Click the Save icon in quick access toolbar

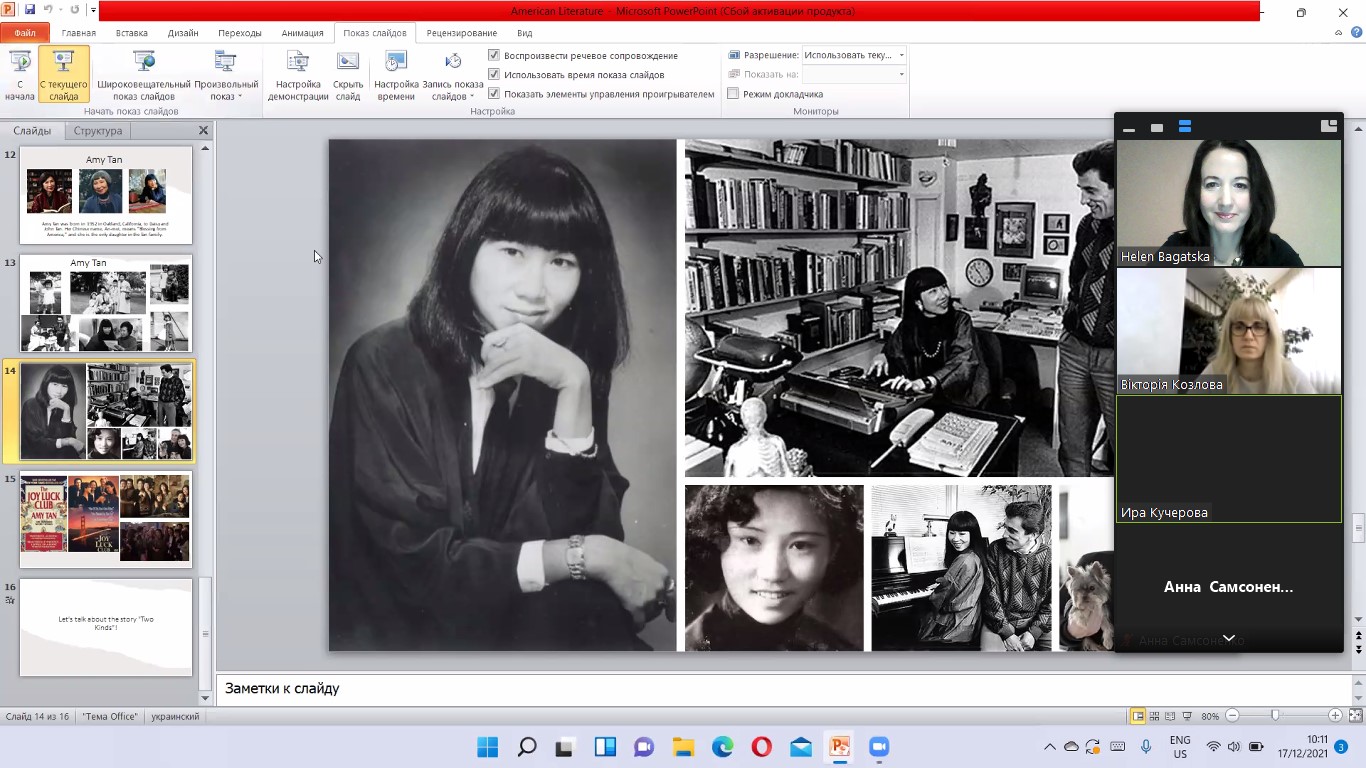[x=30, y=10]
